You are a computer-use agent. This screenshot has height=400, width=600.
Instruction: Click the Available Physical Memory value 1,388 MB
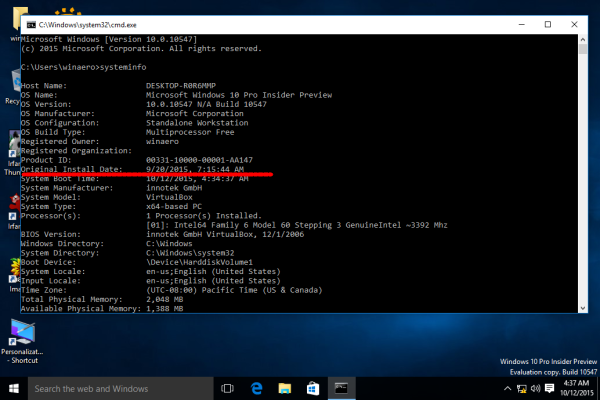(165, 309)
